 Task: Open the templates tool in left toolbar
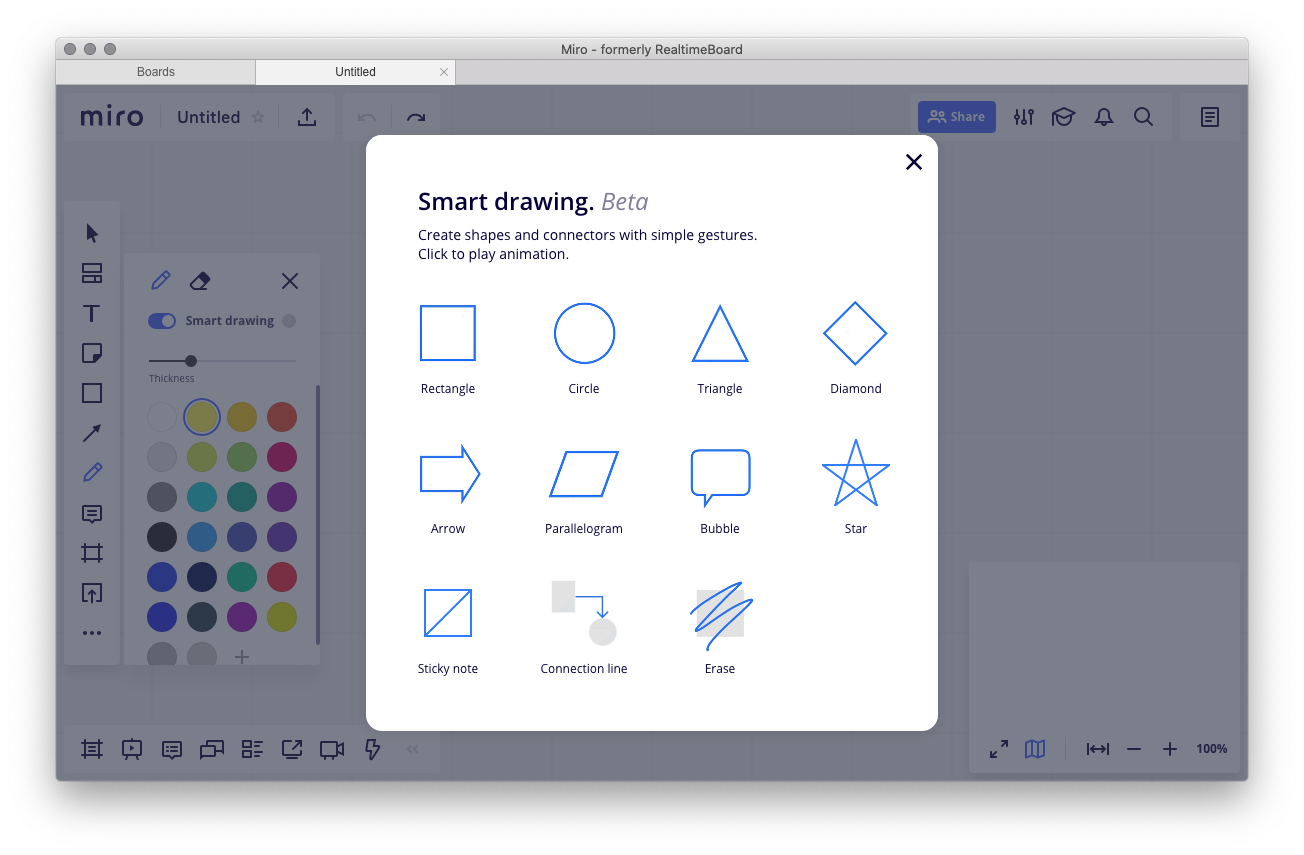92,273
